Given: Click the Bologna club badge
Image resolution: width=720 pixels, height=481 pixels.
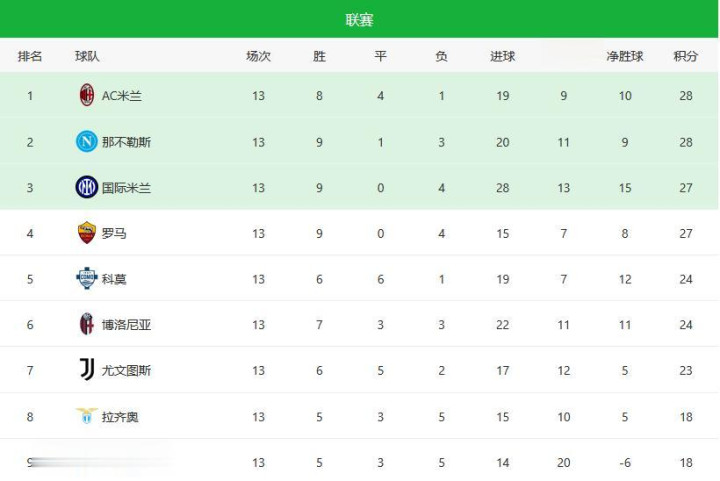Looking at the screenshot, I should tap(87, 324).
